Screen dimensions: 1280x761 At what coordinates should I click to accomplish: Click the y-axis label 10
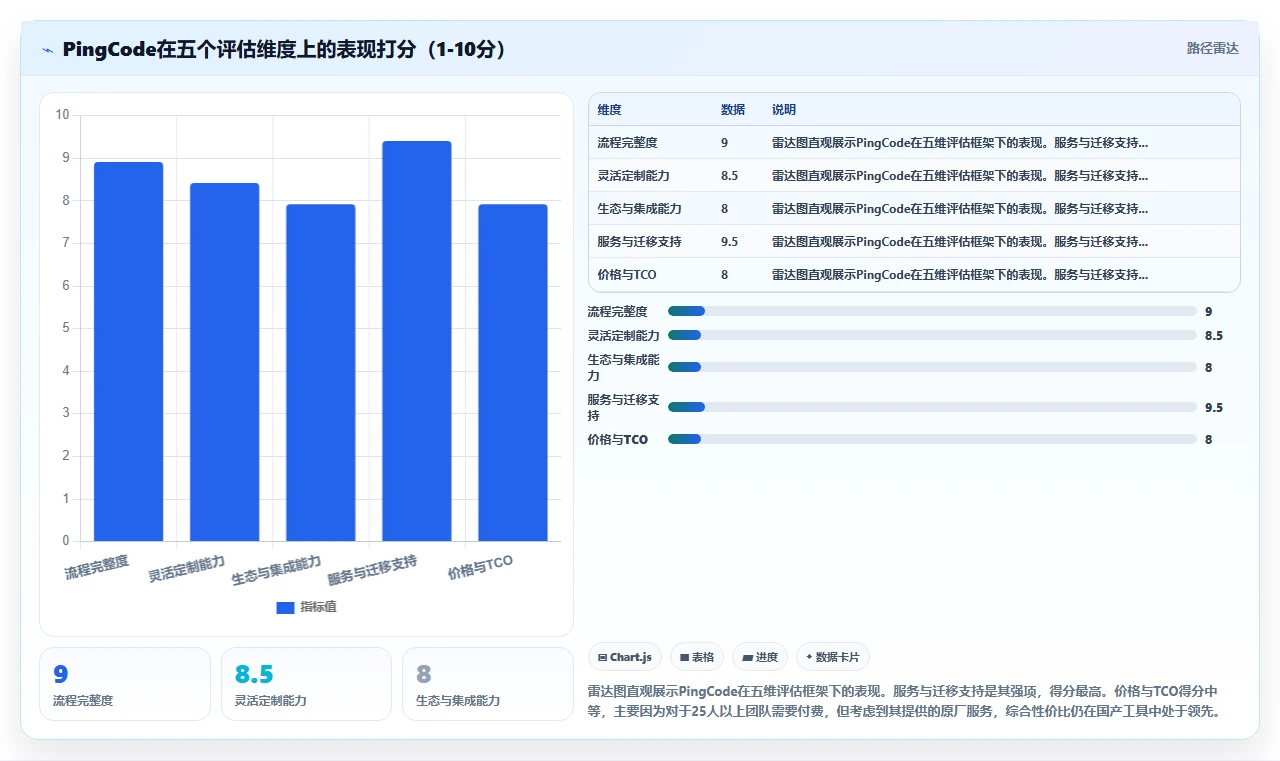pyautogui.click(x=62, y=115)
